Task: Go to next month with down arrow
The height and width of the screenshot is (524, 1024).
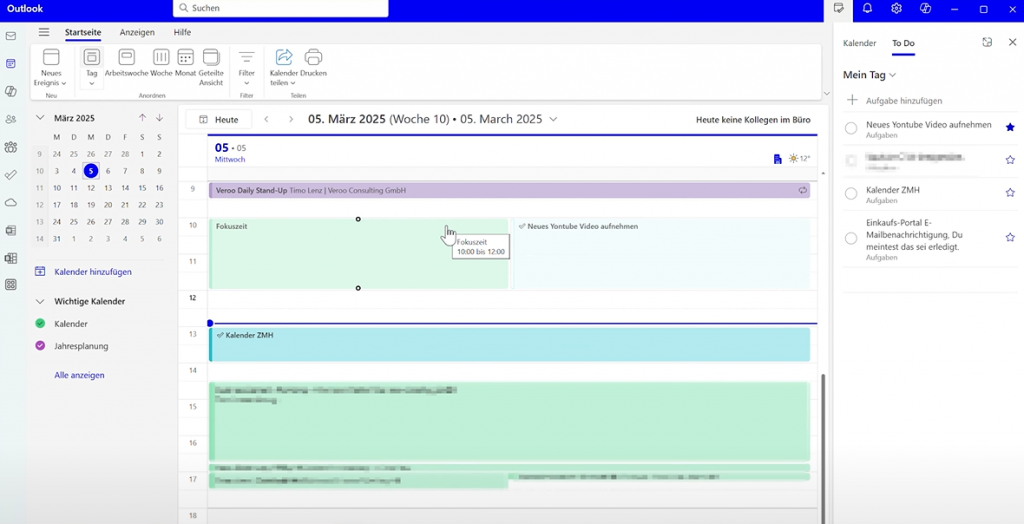Action: 159,118
